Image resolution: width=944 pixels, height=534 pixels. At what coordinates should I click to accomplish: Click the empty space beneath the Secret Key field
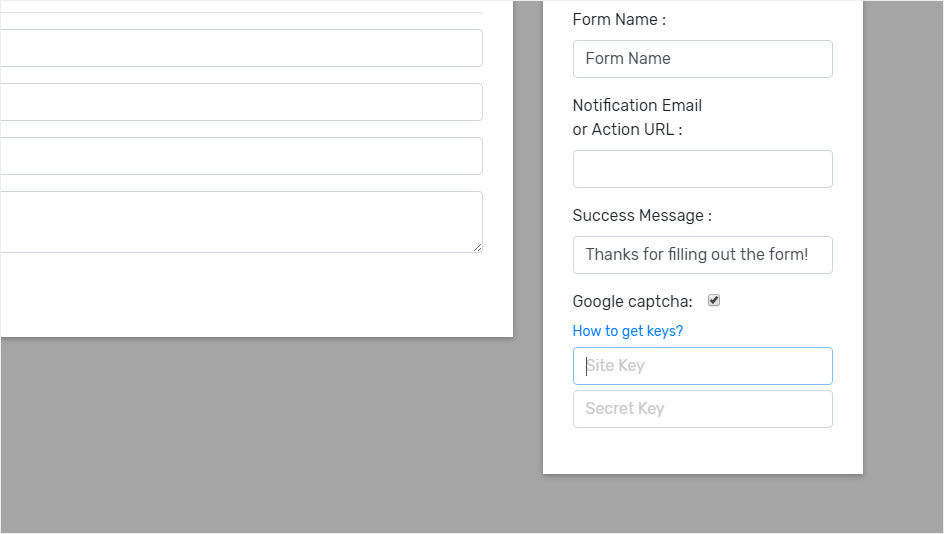[x=702, y=450]
